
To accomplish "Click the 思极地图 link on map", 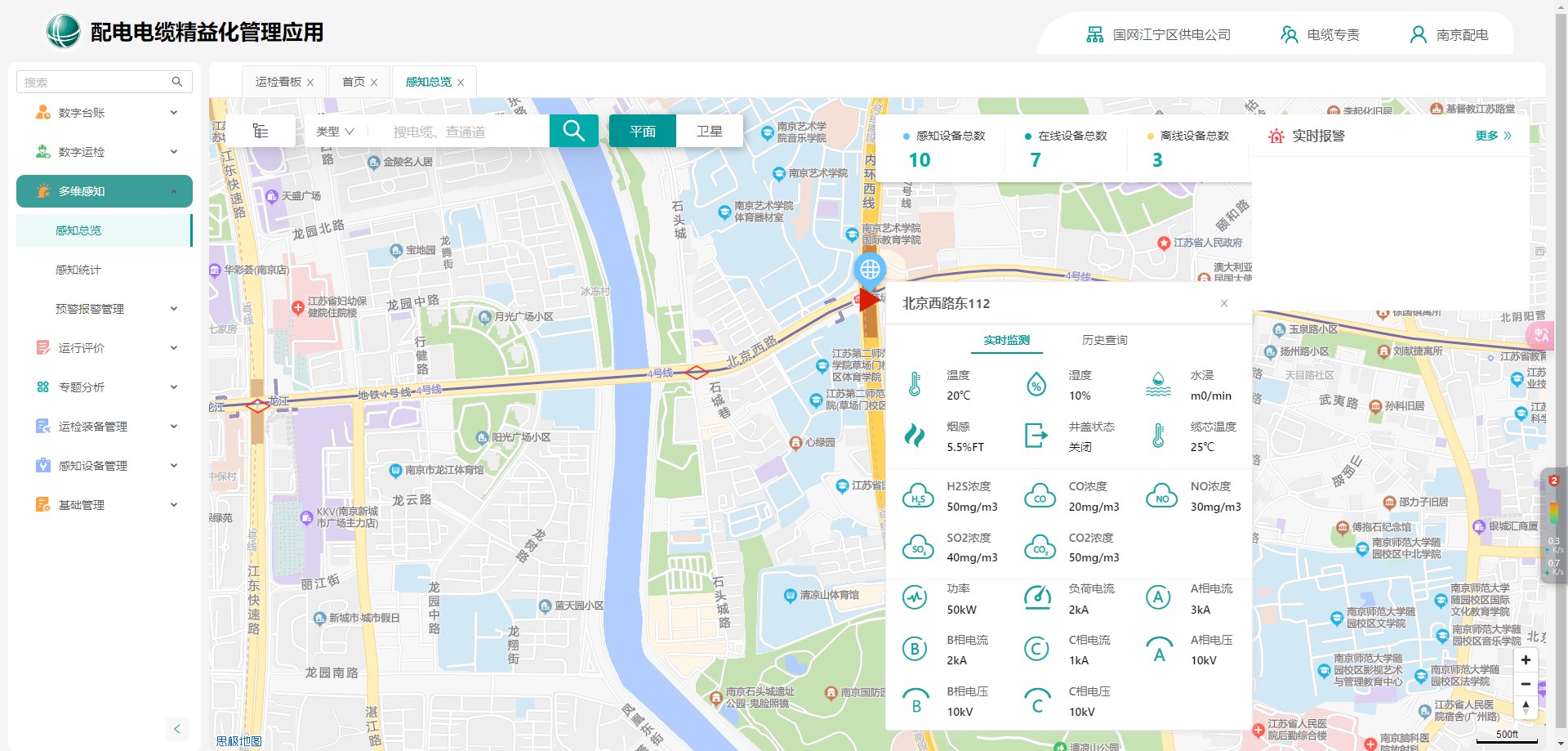I will [238, 741].
